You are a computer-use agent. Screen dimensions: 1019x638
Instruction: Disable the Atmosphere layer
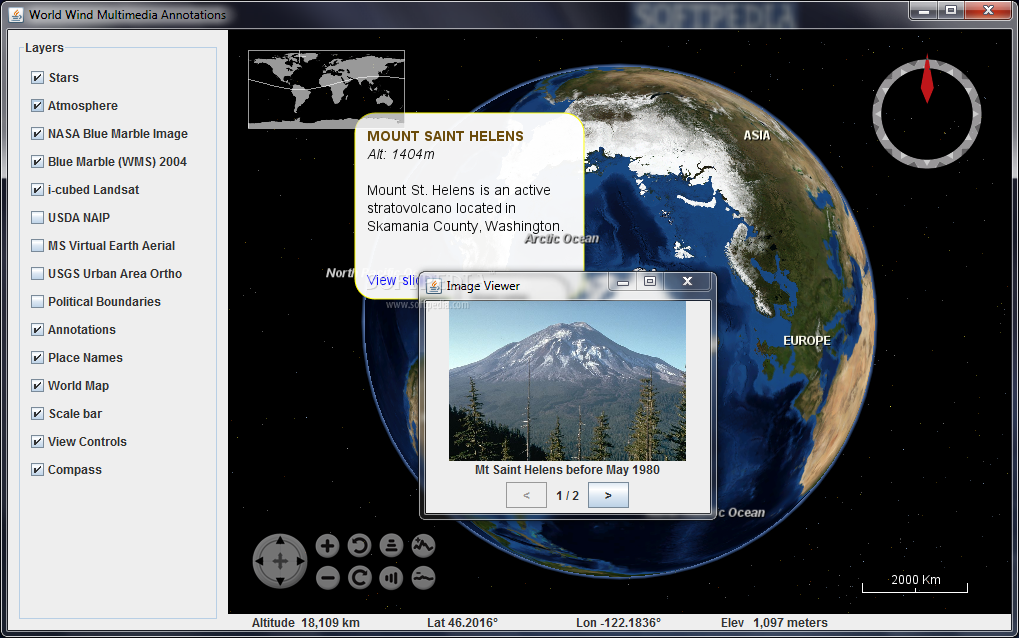pos(37,106)
